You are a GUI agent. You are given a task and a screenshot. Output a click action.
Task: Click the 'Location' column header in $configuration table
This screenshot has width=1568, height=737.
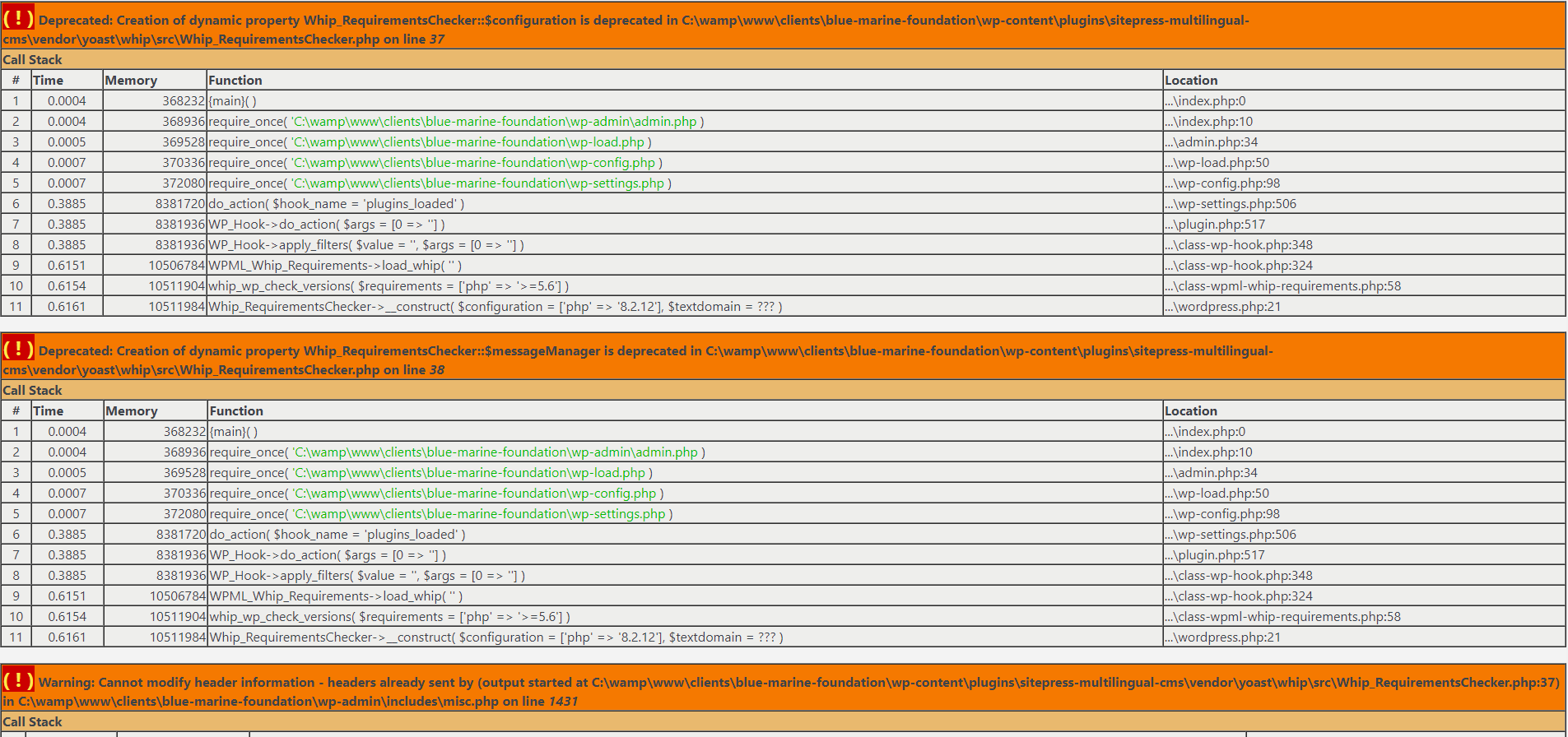(1191, 80)
